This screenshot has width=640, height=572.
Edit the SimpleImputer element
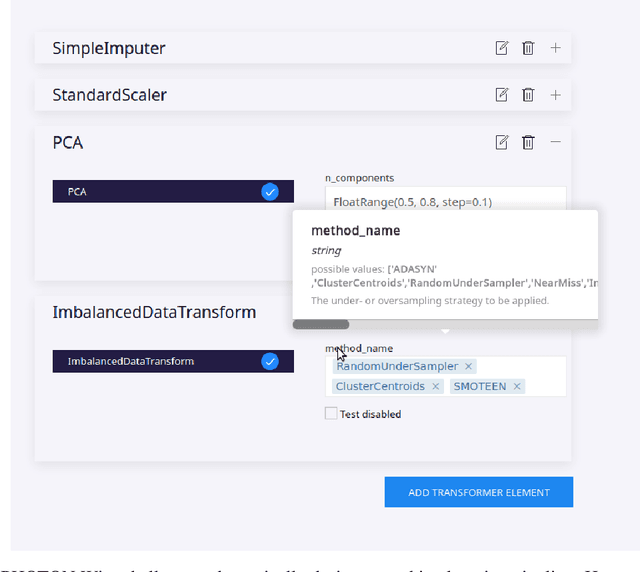(x=502, y=48)
